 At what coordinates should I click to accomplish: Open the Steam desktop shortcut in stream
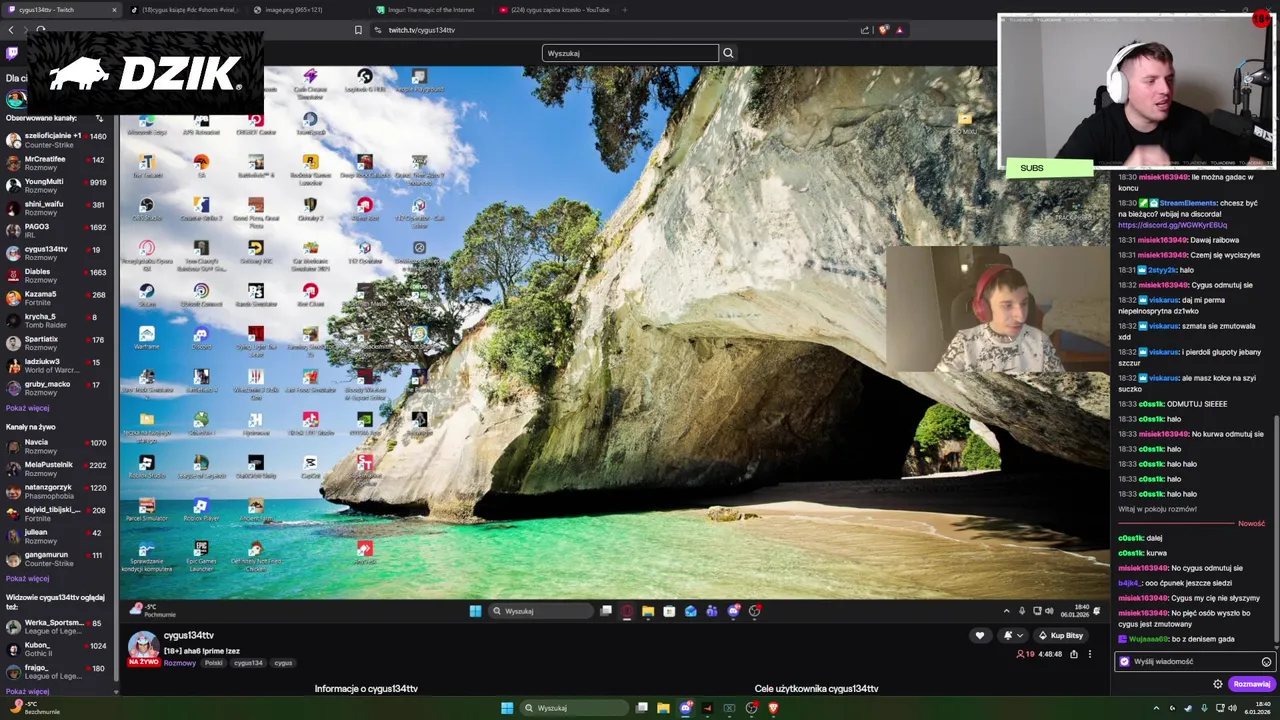[147, 295]
